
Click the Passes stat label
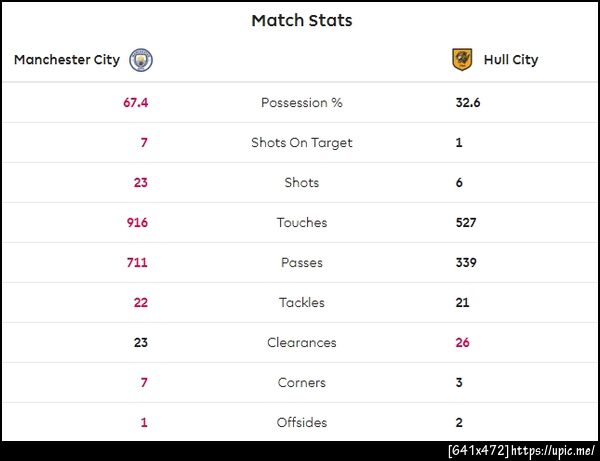click(301, 263)
